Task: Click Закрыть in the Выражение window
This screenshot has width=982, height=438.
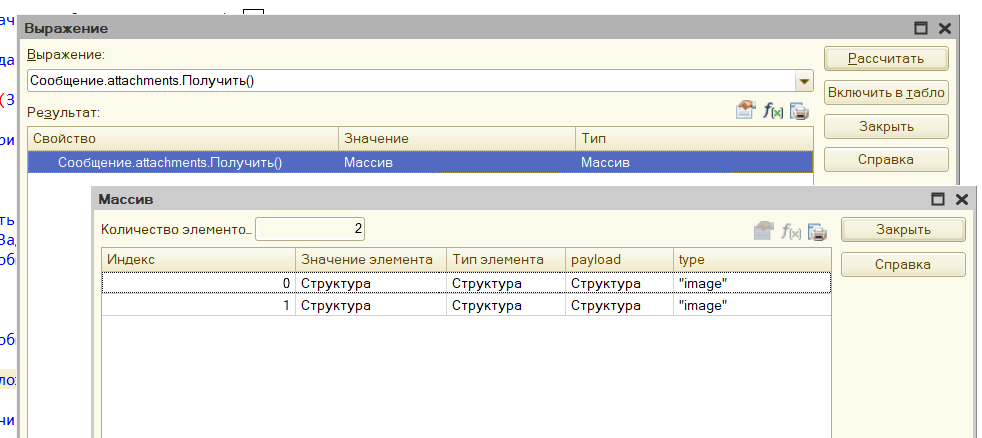Action: [886, 126]
